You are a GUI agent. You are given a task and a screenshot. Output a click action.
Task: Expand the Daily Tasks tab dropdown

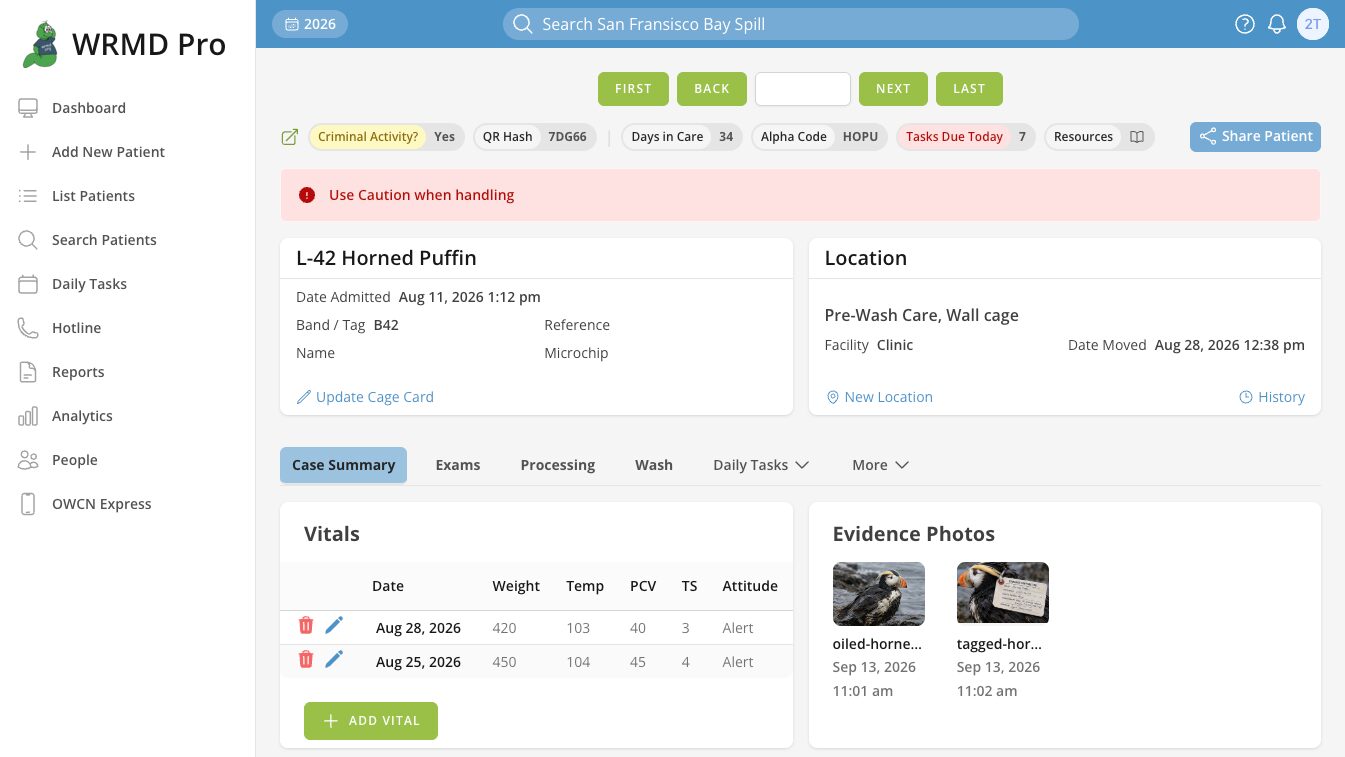[x=761, y=465]
